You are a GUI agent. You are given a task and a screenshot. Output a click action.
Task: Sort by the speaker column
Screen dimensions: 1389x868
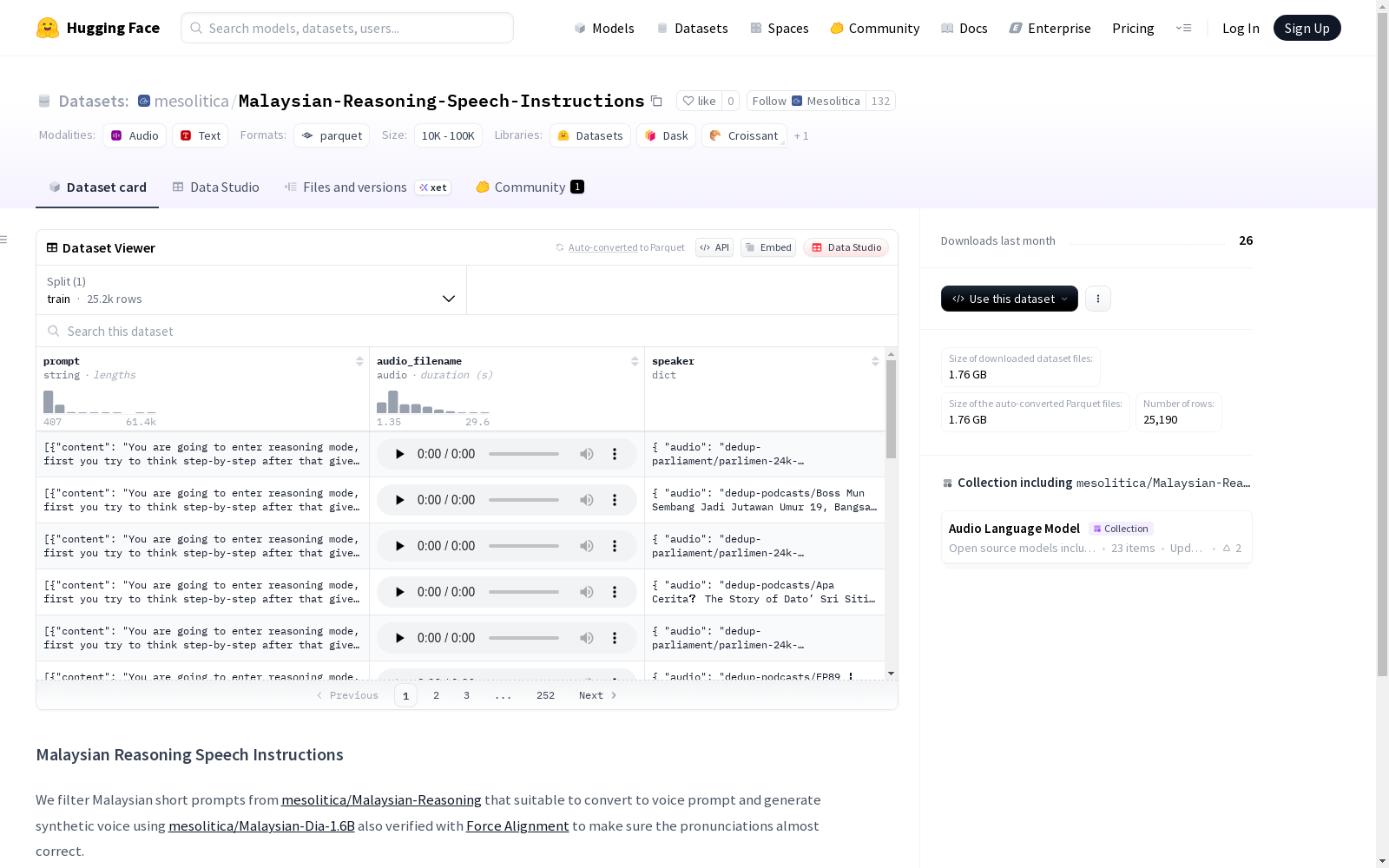875,361
